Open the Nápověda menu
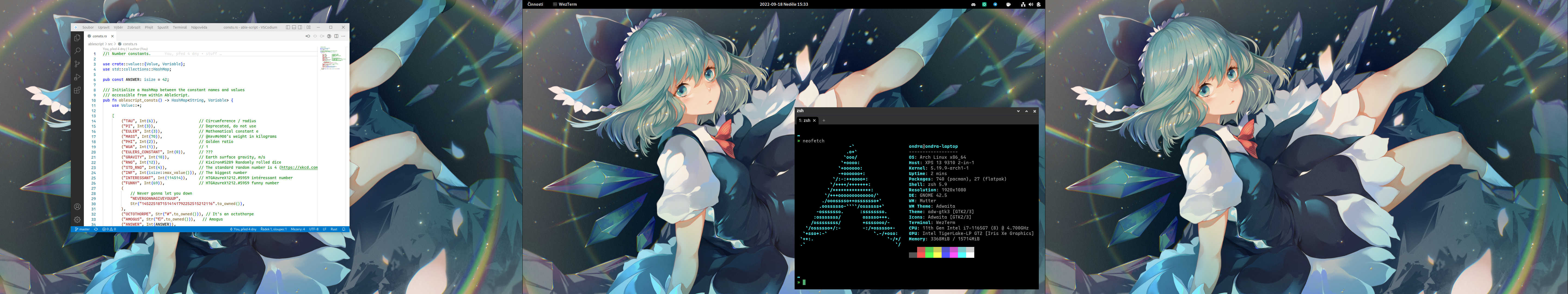This screenshot has width=1568, height=294. click(200, 27)
